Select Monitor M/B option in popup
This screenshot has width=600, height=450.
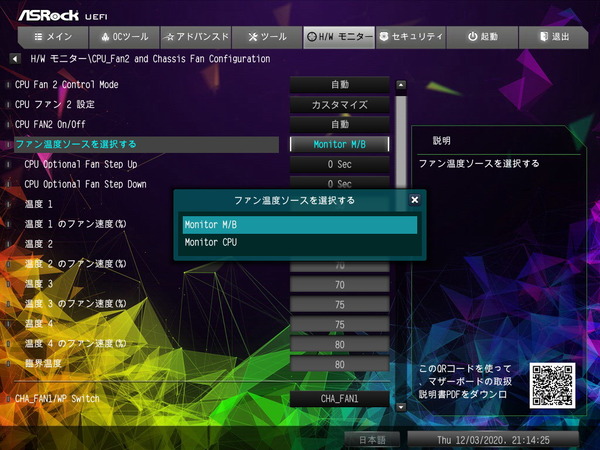pos(299,225)
